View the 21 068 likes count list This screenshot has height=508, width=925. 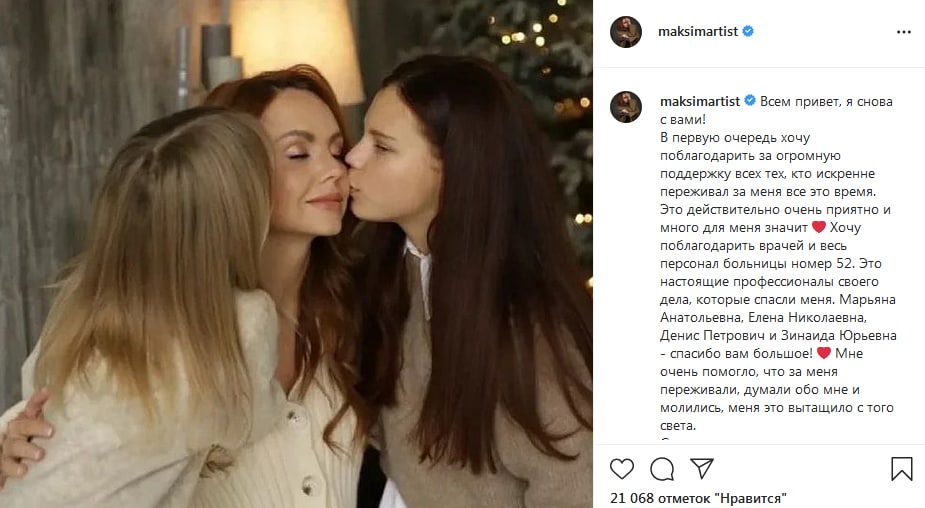(x=698, y=499)
